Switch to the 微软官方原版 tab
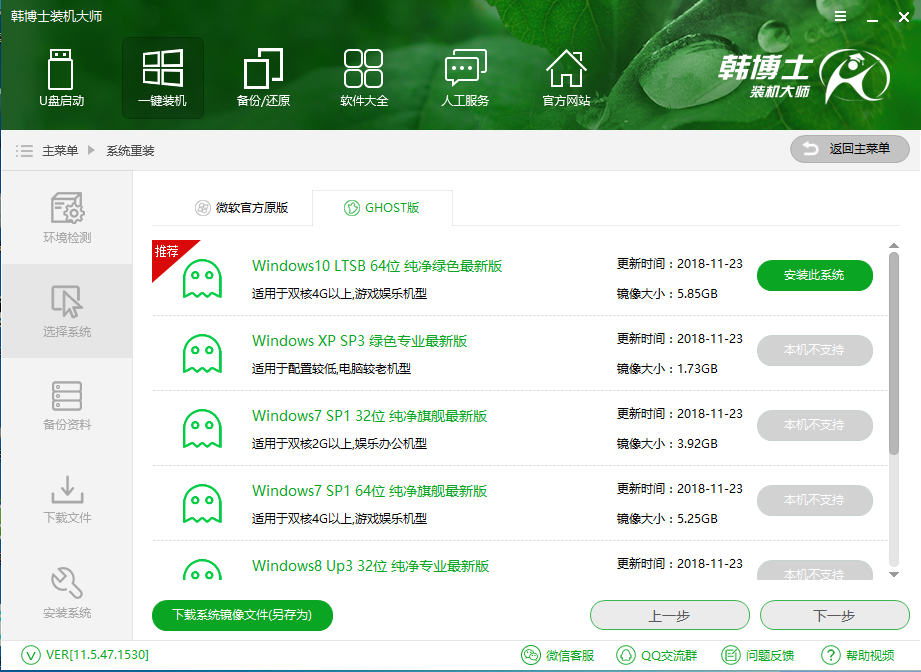The width and height of the screenshot is (921, 672). click(x=242, y=208)
